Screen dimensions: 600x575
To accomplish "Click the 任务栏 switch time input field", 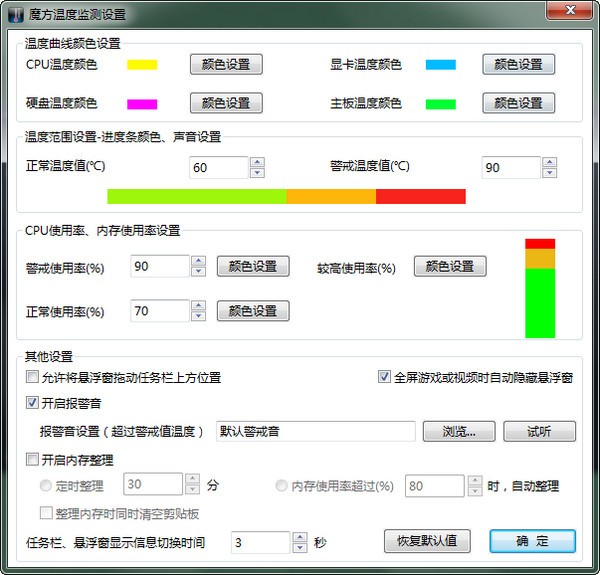I will click(260, 542).
